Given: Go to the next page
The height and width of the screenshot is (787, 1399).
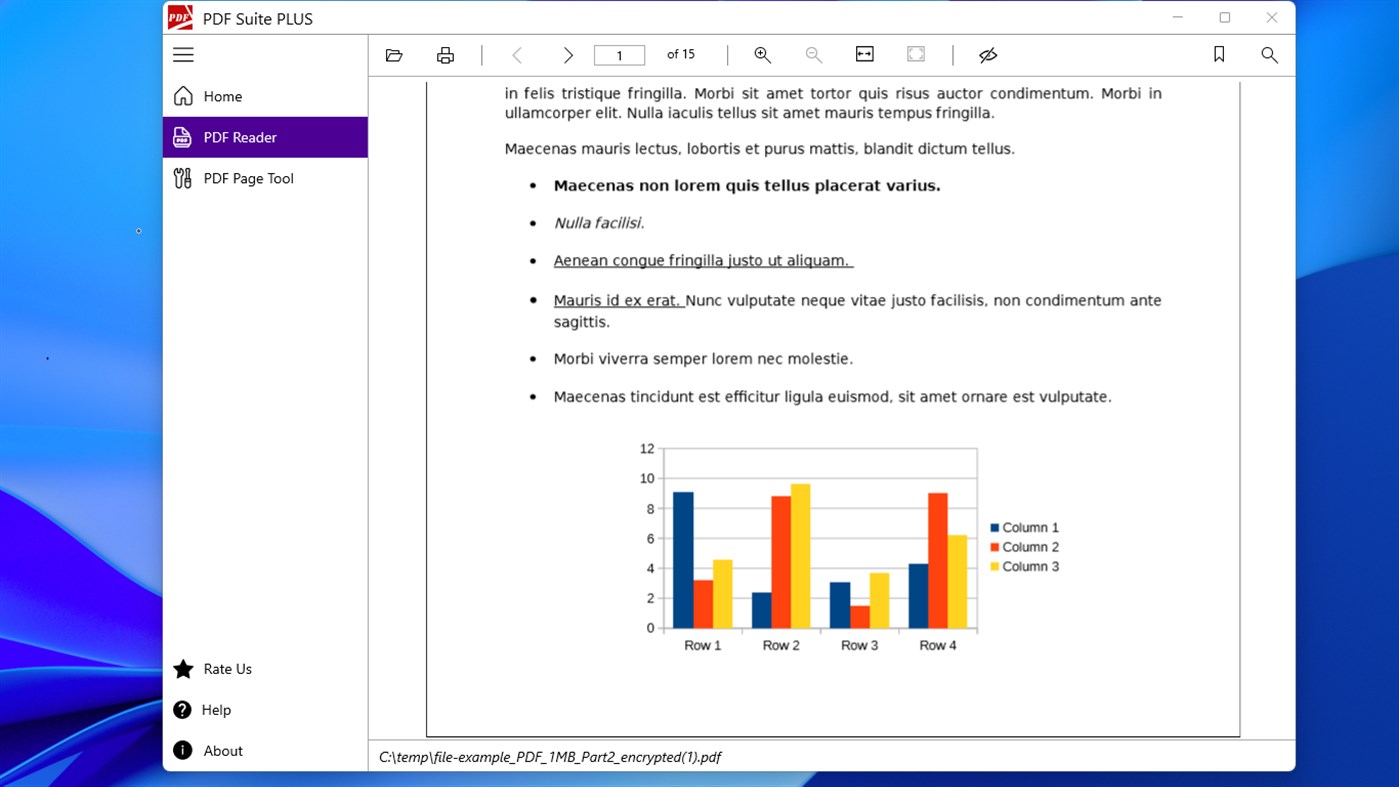Looking at the screenshot, I should click(567, 55).
